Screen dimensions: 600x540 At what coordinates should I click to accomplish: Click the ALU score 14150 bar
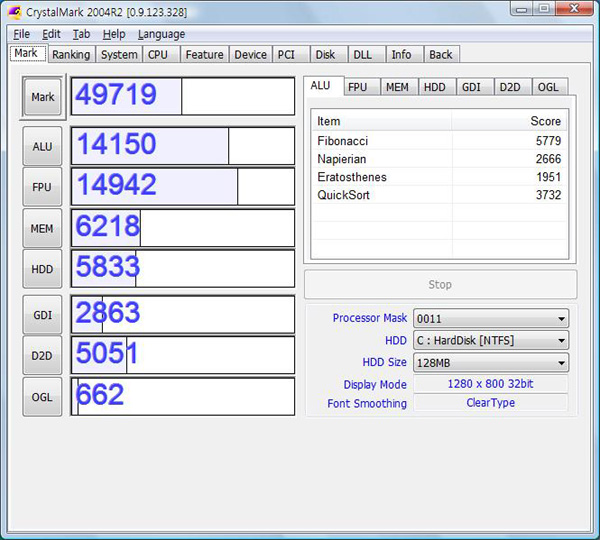click(183, 146)
